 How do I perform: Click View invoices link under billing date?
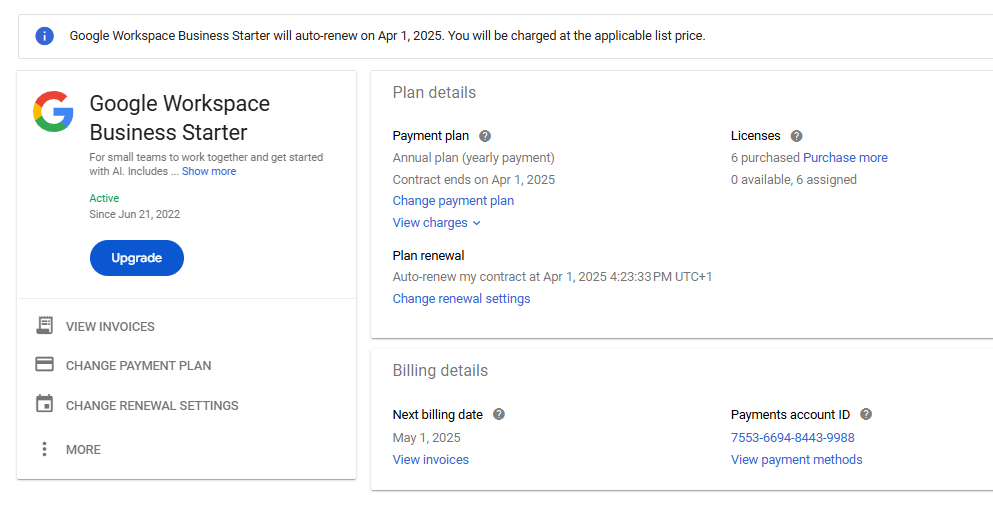[431, 460]
